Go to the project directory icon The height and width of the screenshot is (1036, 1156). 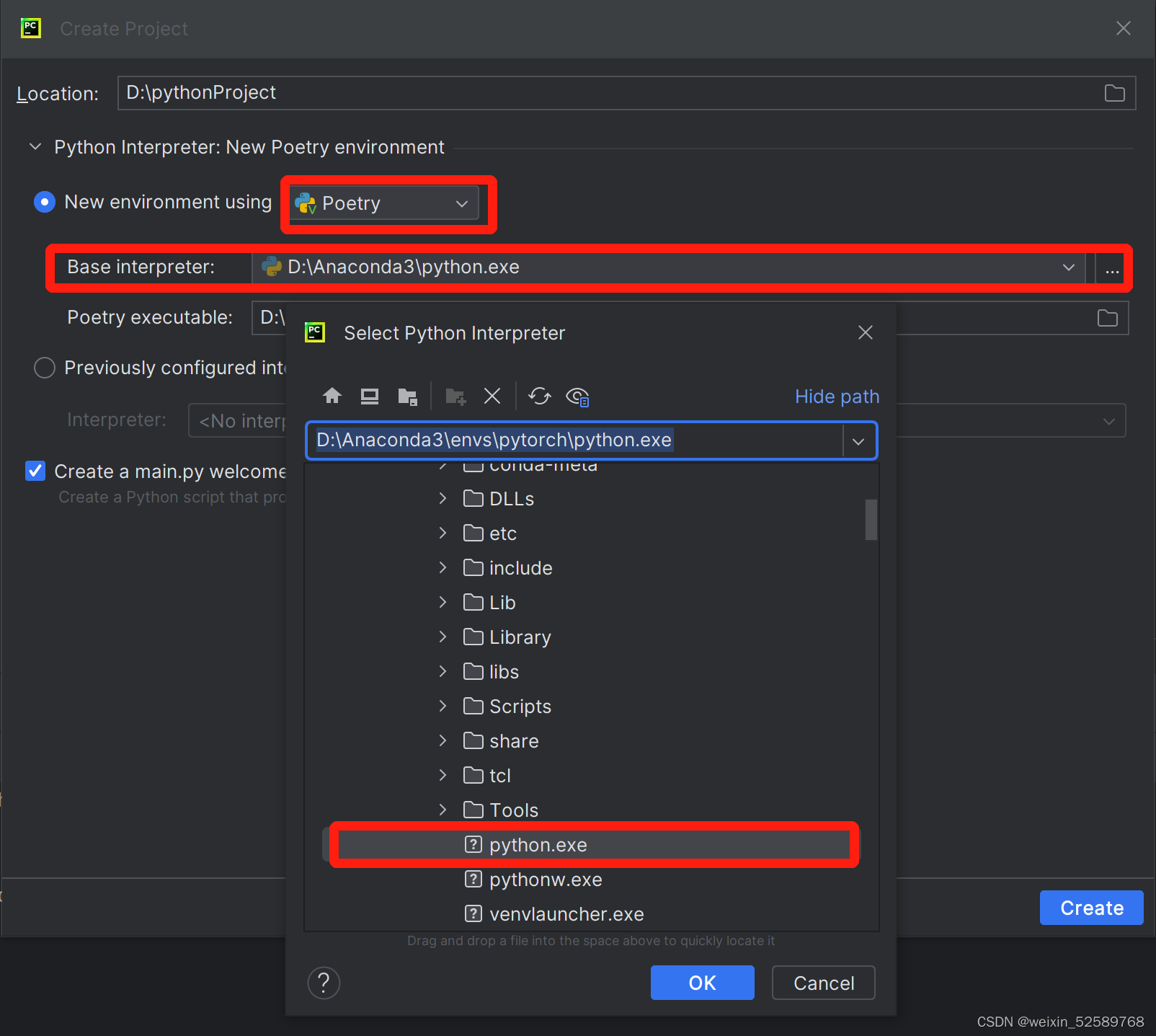[x=408, y=396]
